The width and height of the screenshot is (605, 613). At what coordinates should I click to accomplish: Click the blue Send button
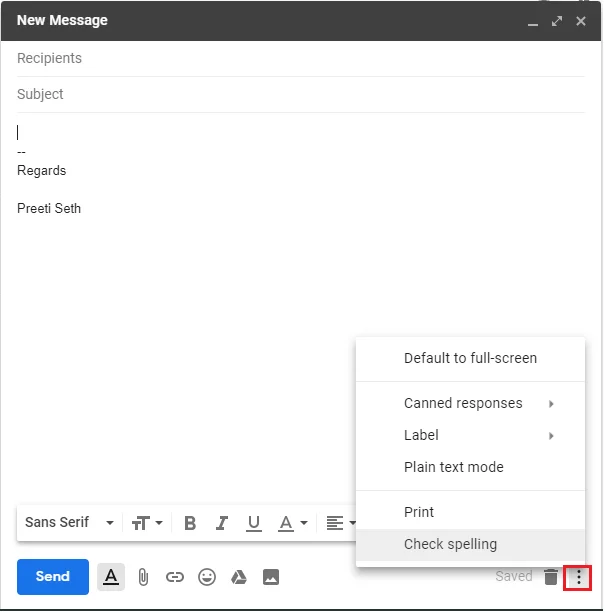53,577
